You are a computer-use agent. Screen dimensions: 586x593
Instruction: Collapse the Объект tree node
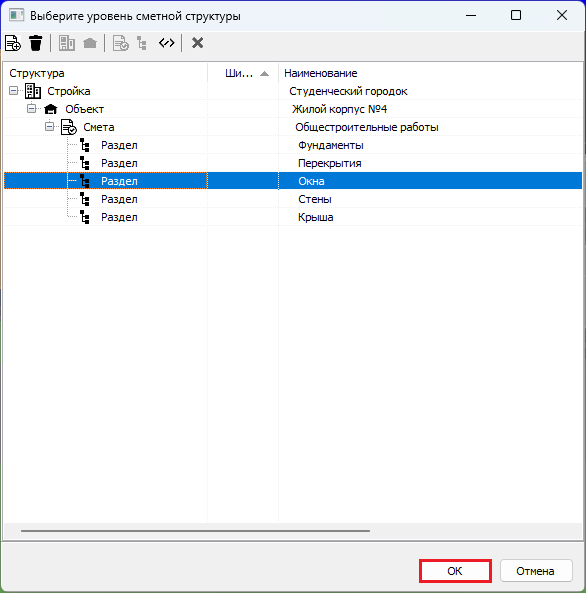(31, 109)
